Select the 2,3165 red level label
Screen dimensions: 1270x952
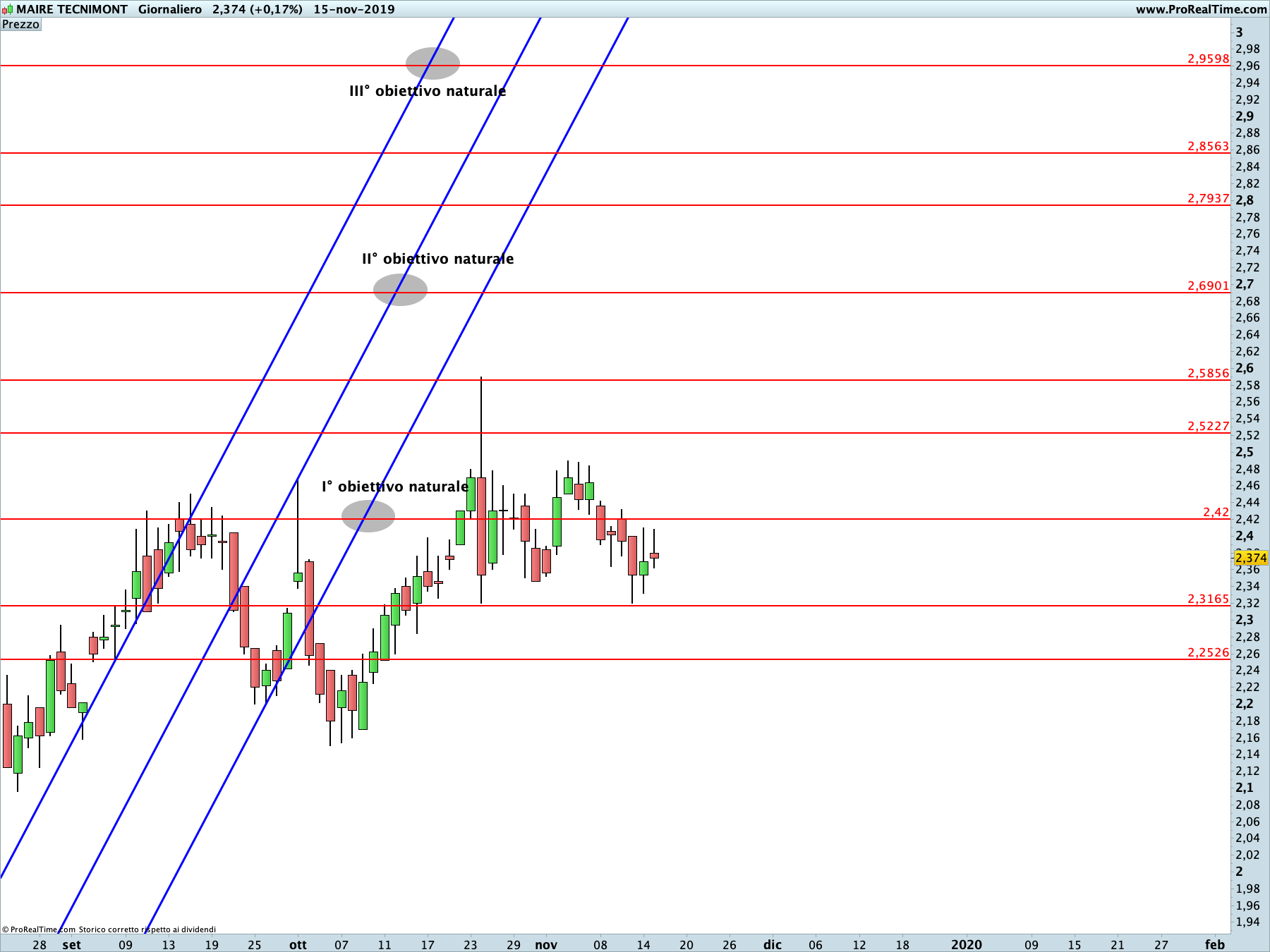(1209, 599)
